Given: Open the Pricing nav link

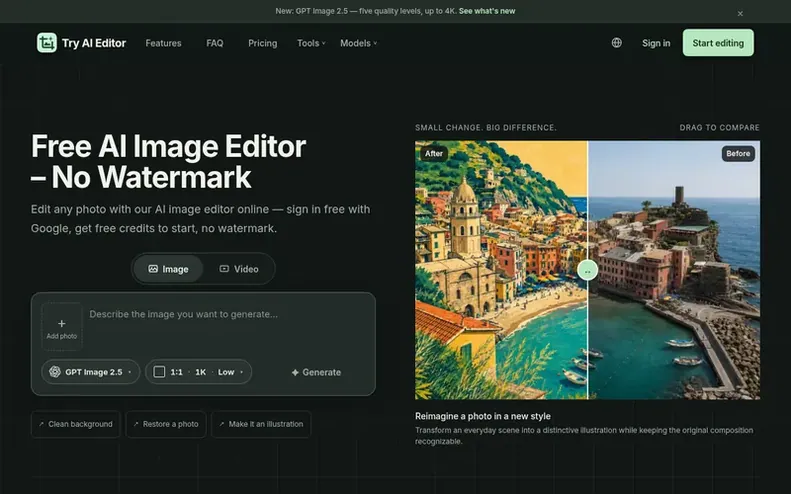Looking at the screenshot, I should (x=262, y=43).
